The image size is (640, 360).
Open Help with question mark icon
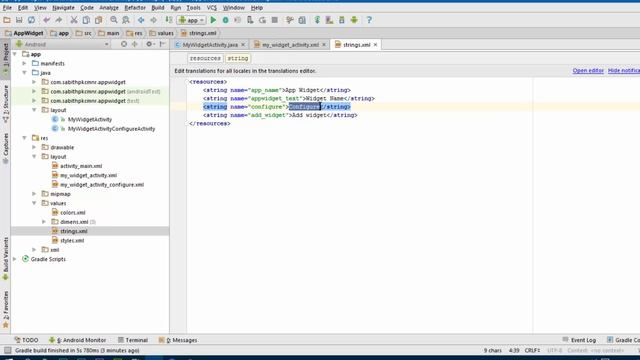click(369, 20)
